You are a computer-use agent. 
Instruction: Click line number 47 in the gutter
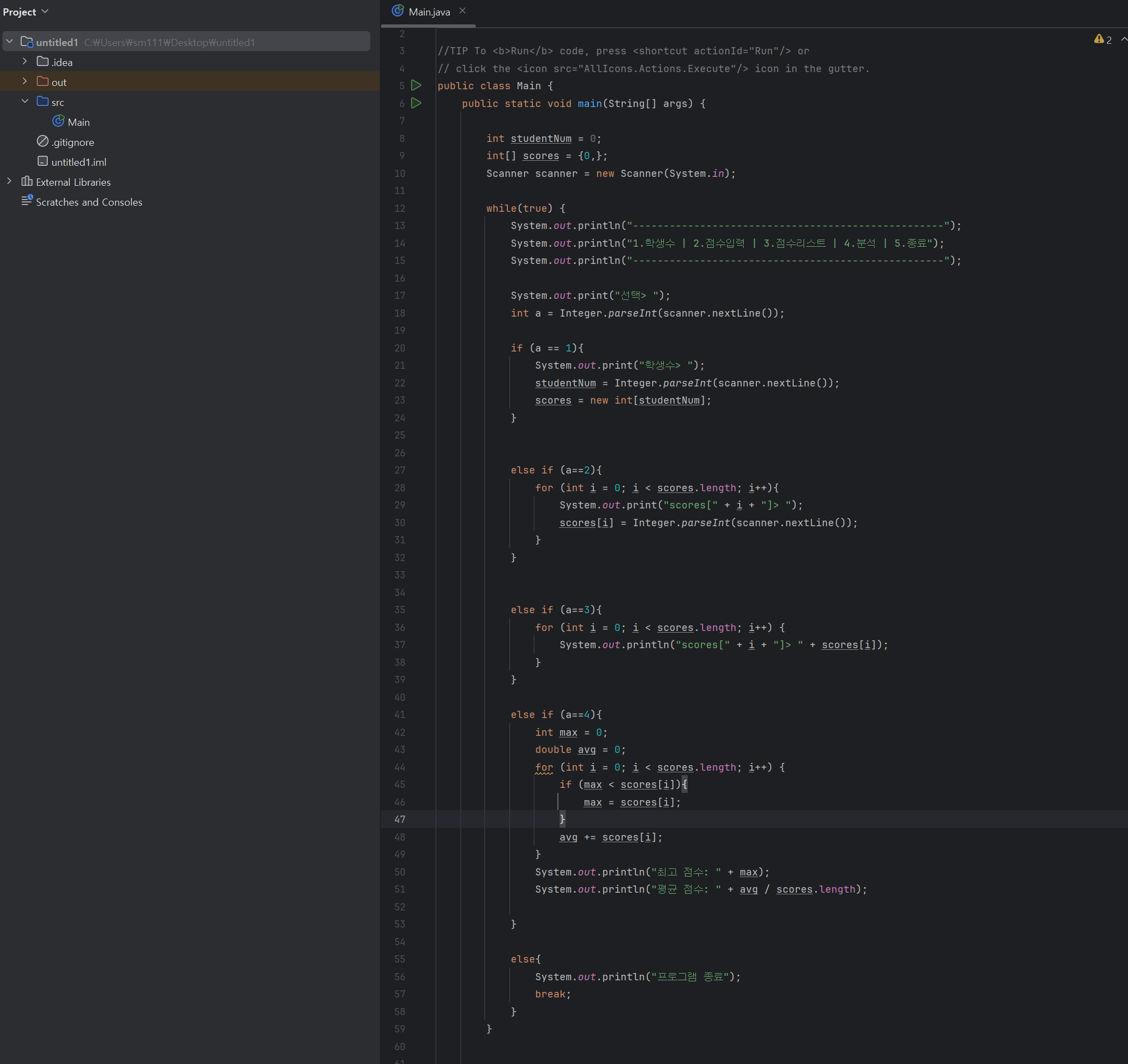click(399, 819)
